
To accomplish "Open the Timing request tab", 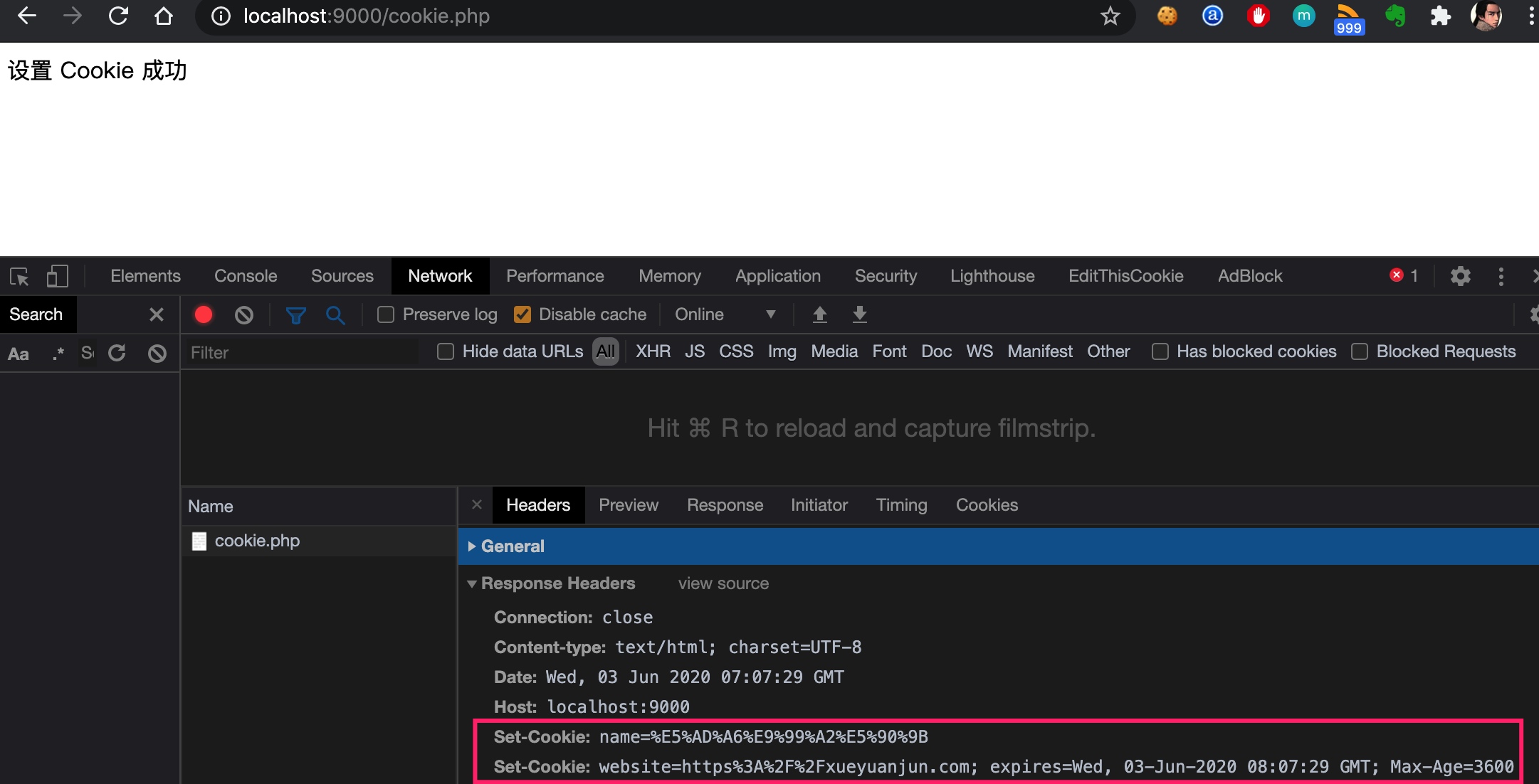I will [901, 505].
